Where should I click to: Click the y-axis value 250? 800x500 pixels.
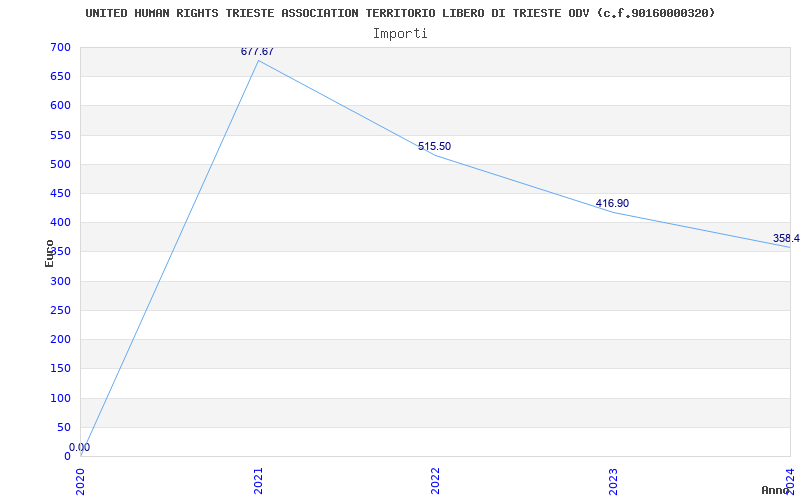pyautogui.click(x=61, y=310)
